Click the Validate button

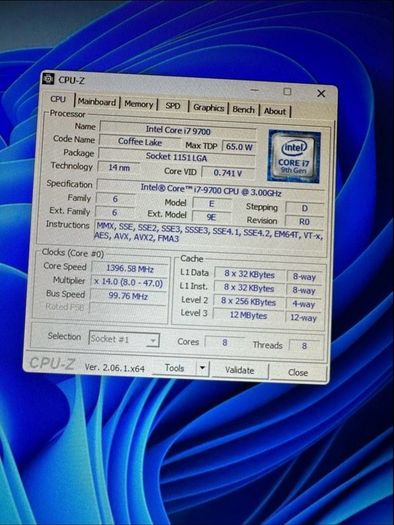pos(240,370)
